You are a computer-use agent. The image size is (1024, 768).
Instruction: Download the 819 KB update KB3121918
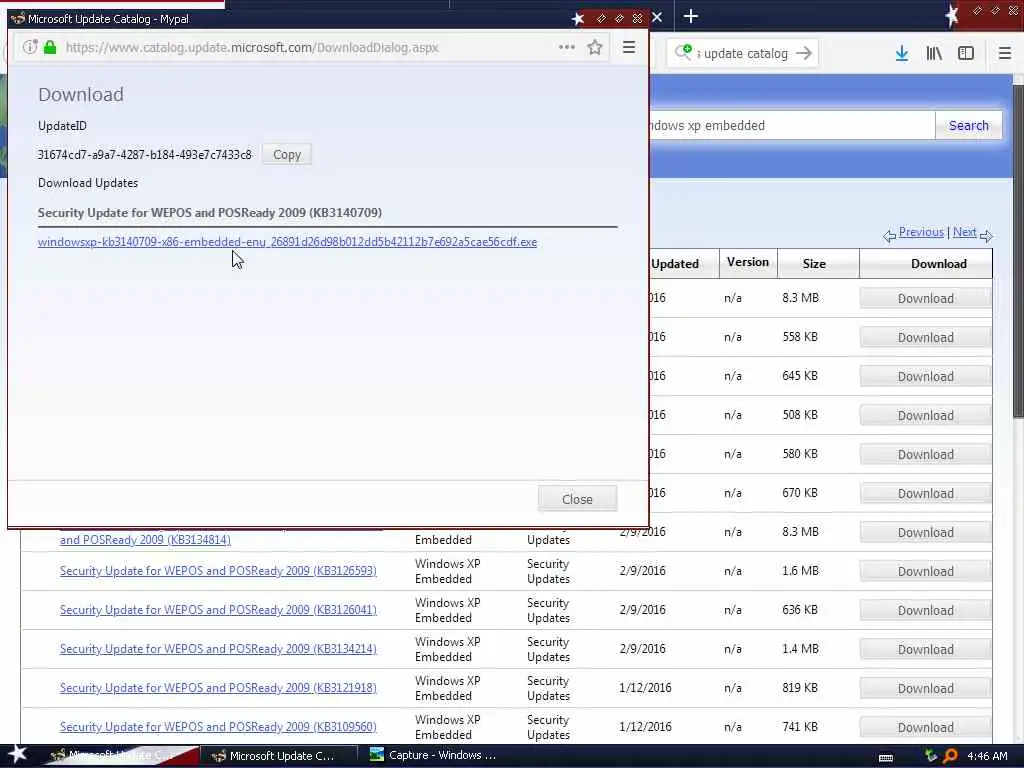925,689
